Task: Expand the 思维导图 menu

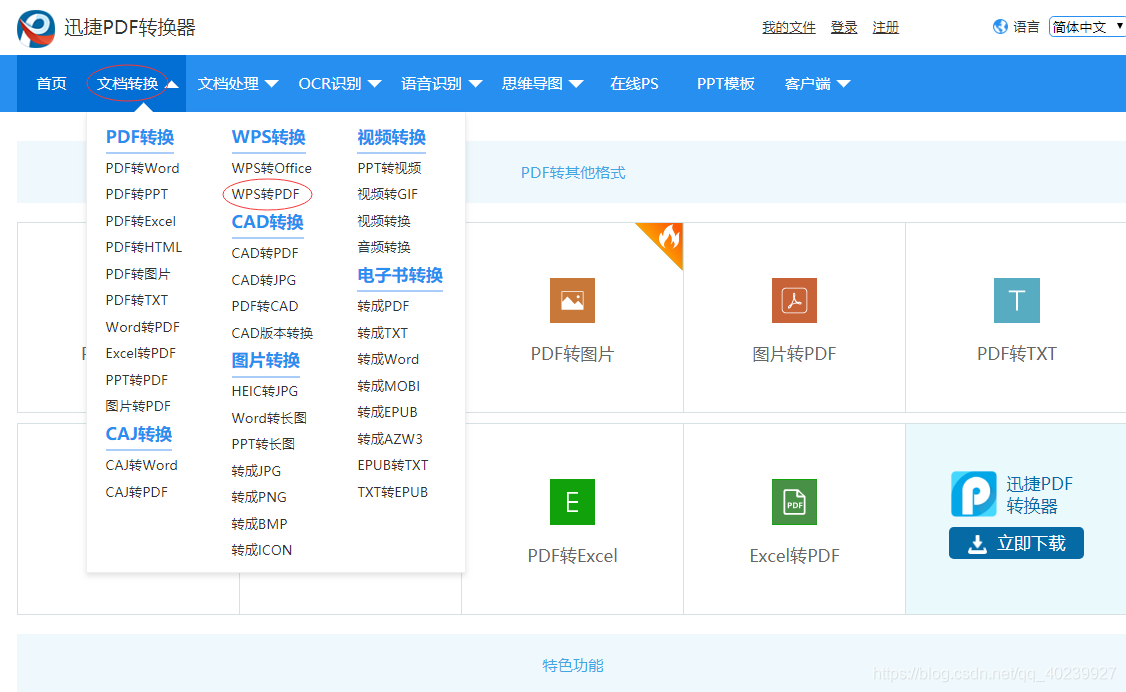Action: pos(542,83)
